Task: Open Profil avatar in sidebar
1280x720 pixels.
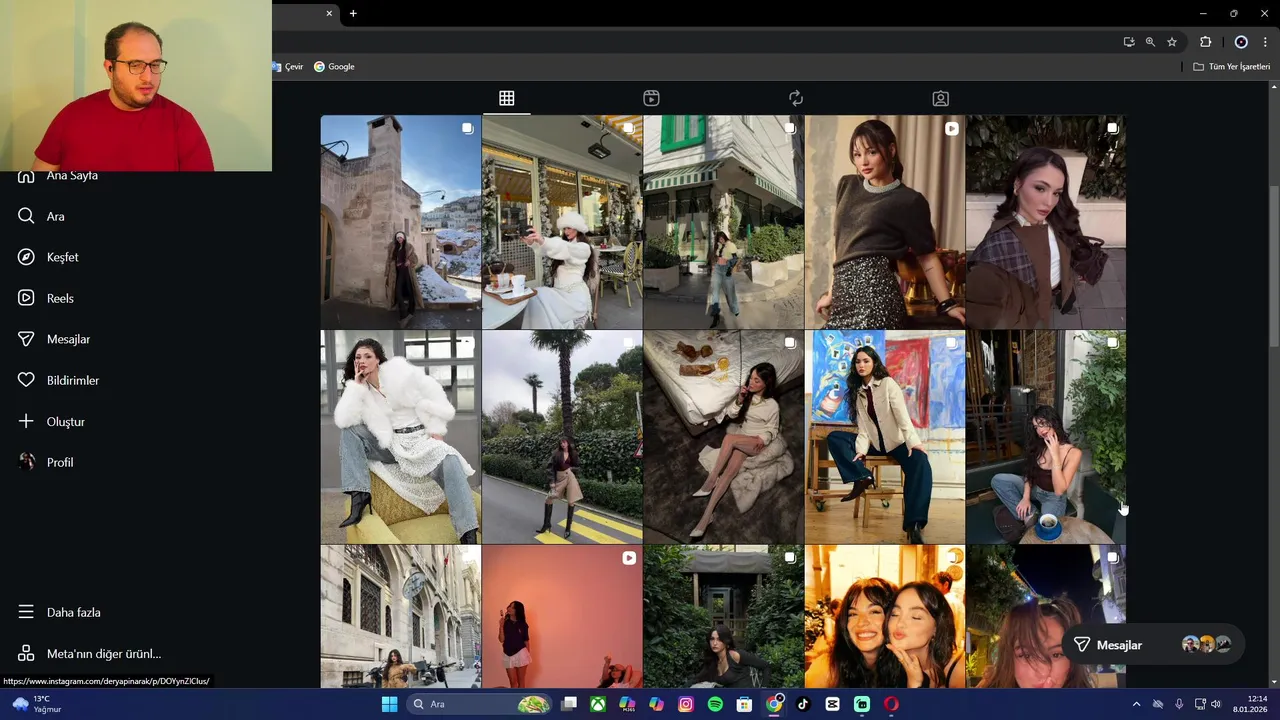Action: 27,462
